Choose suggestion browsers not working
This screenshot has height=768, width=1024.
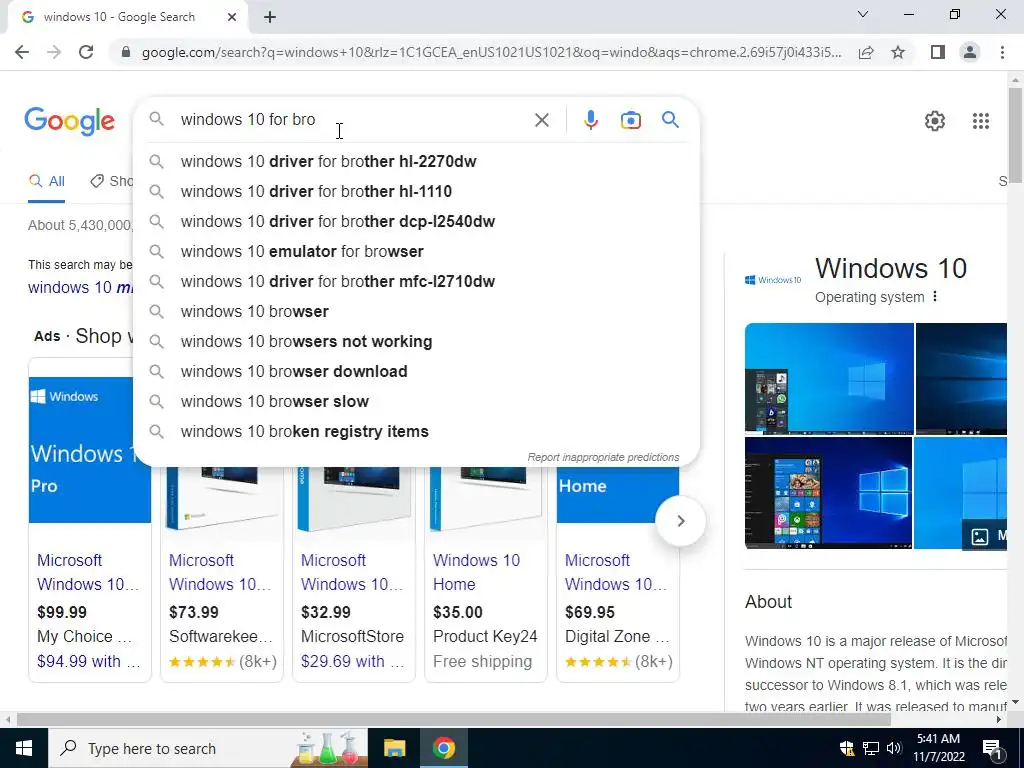pyautogui.click(x=416, y=342)
